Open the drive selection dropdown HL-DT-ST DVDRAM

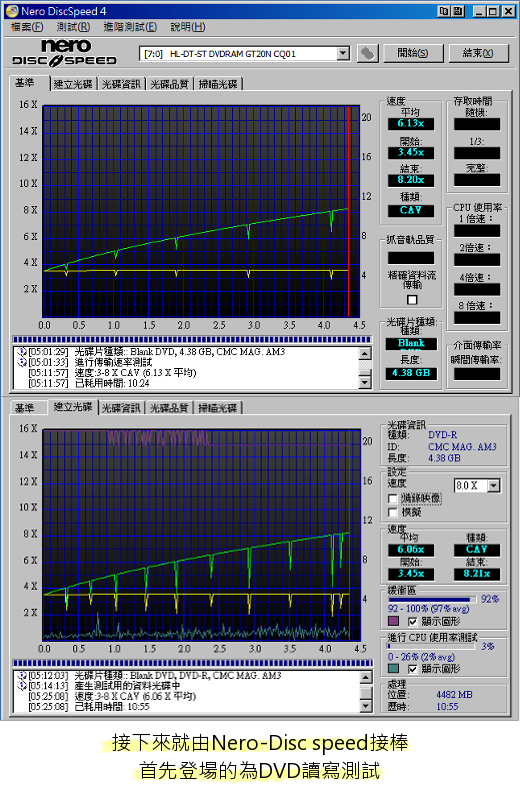click(244, 53)
